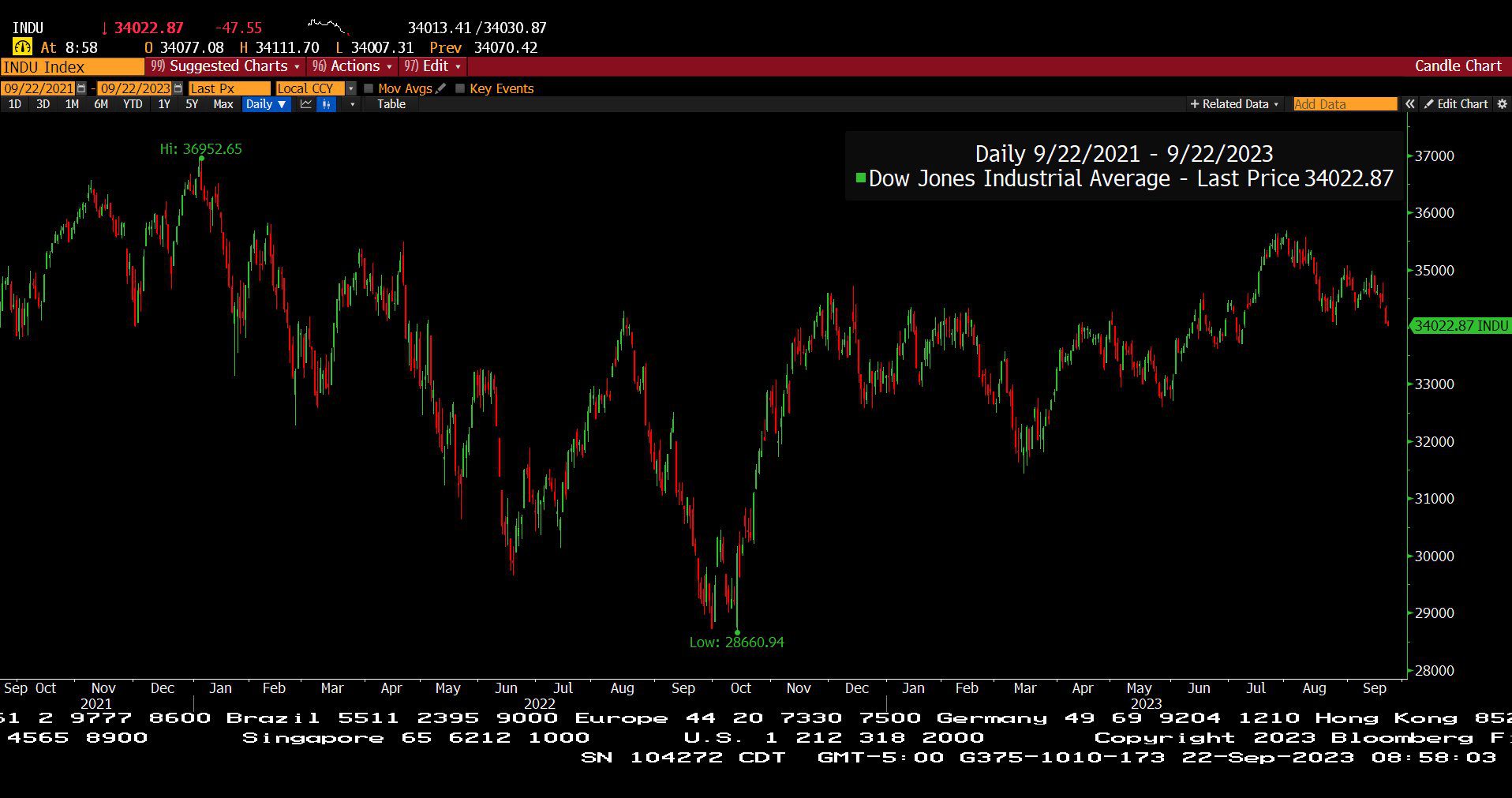Enable the Mov Avgs checkbox
The width and height of the screenshot is (1512, 798).
[369, 88]
